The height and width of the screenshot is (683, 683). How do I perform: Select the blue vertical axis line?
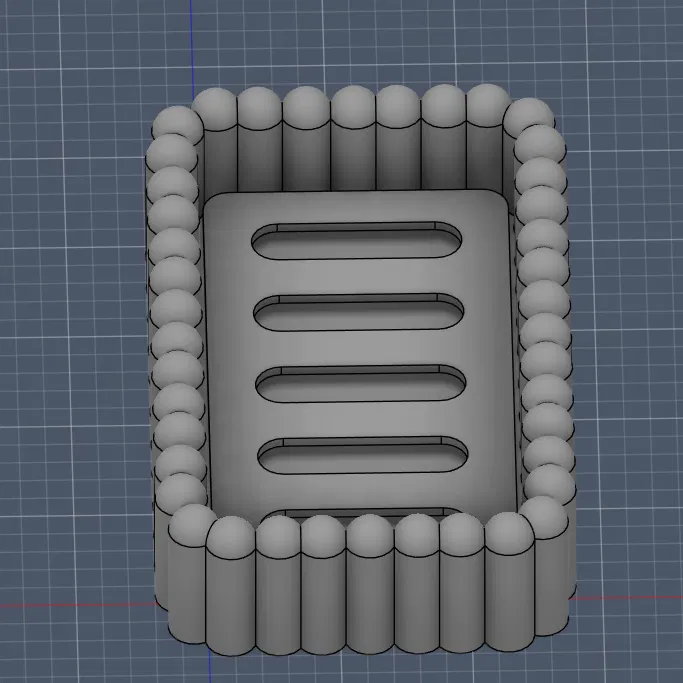point(192,48)
